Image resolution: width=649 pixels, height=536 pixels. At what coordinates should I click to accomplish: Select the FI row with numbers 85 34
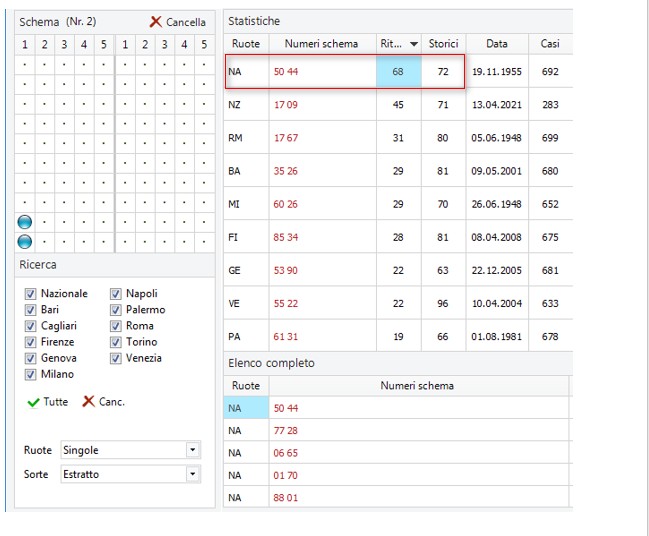(398, 237)
